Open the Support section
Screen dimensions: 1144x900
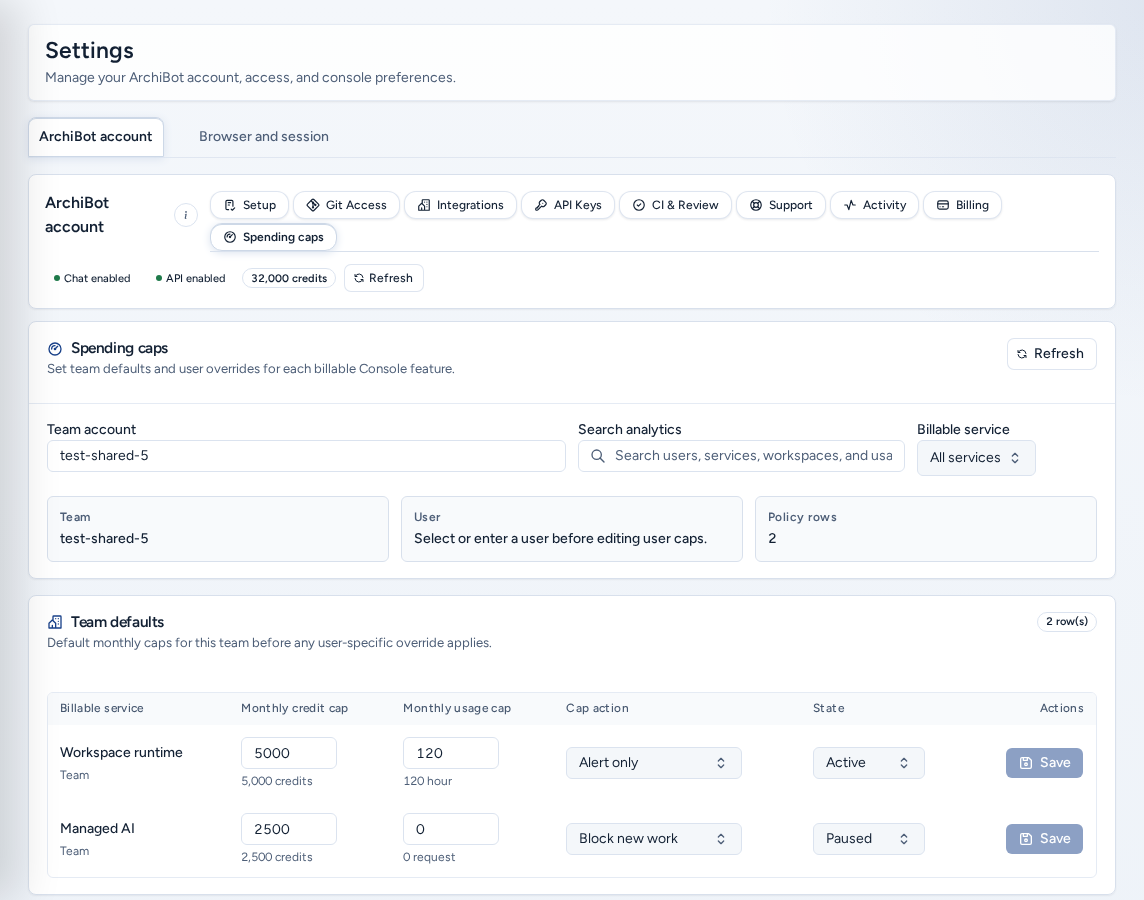click(x=781, y=205)
